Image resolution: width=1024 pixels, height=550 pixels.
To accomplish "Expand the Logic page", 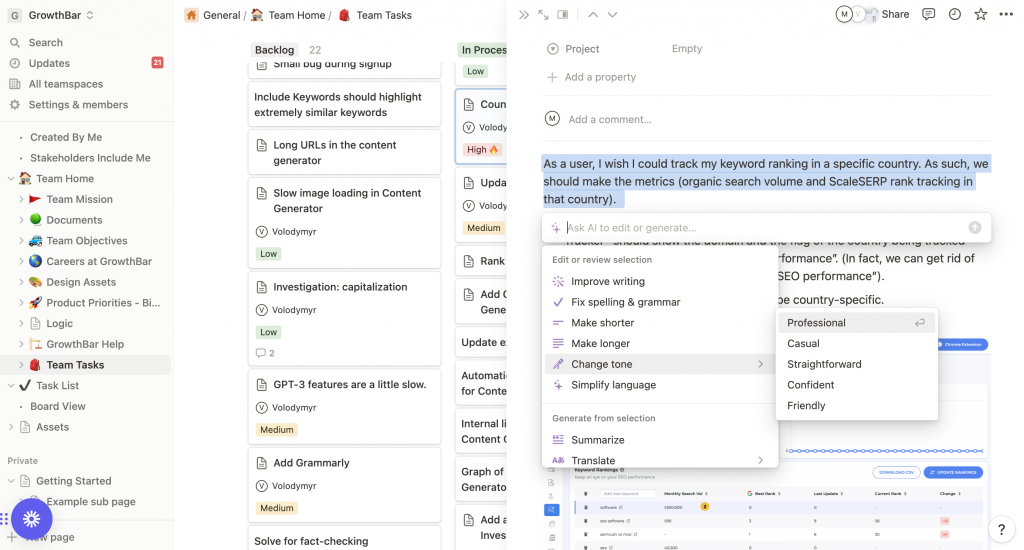I will click(x=21, y=323).
